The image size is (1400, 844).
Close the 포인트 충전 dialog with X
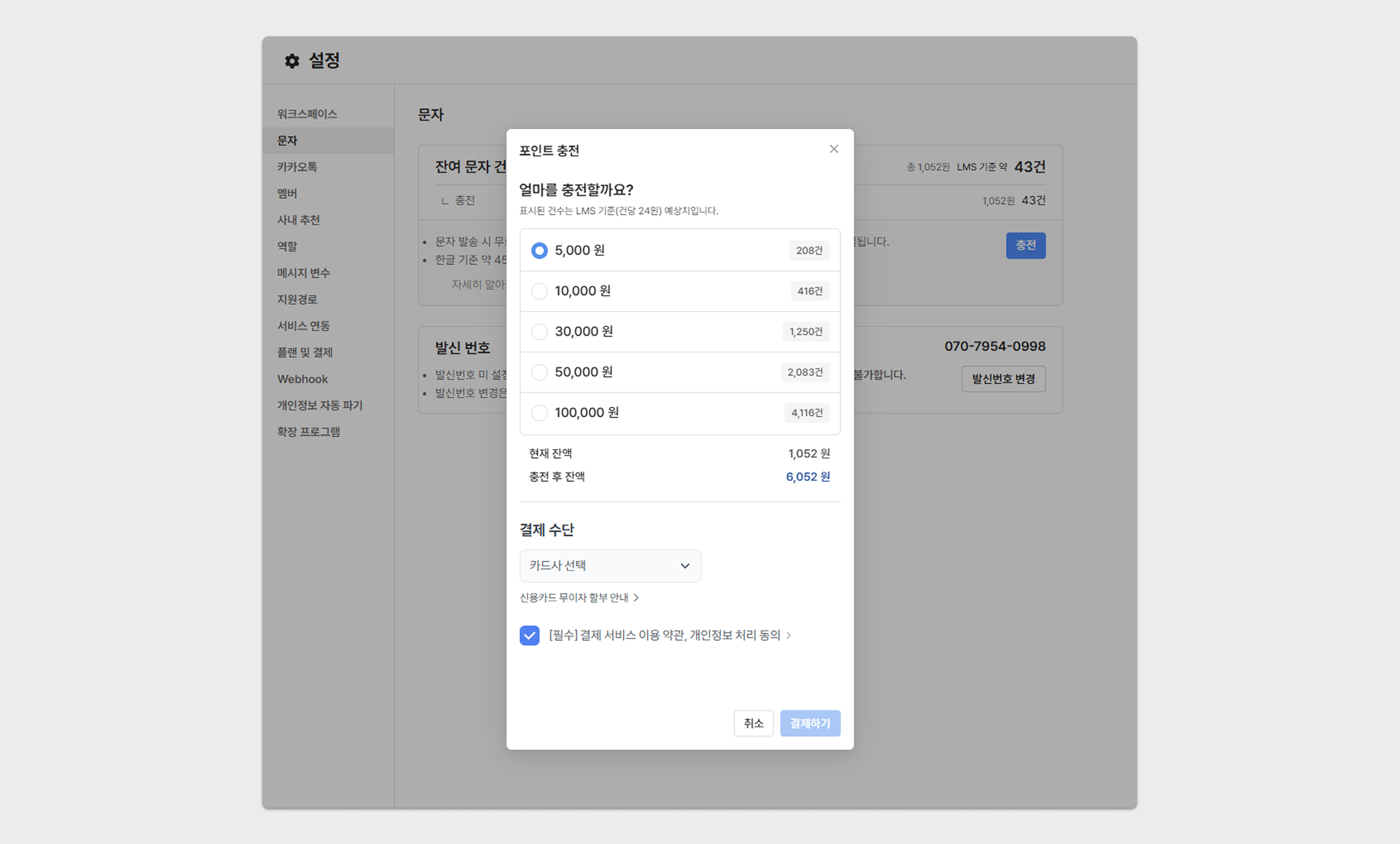tap(834, 149)
